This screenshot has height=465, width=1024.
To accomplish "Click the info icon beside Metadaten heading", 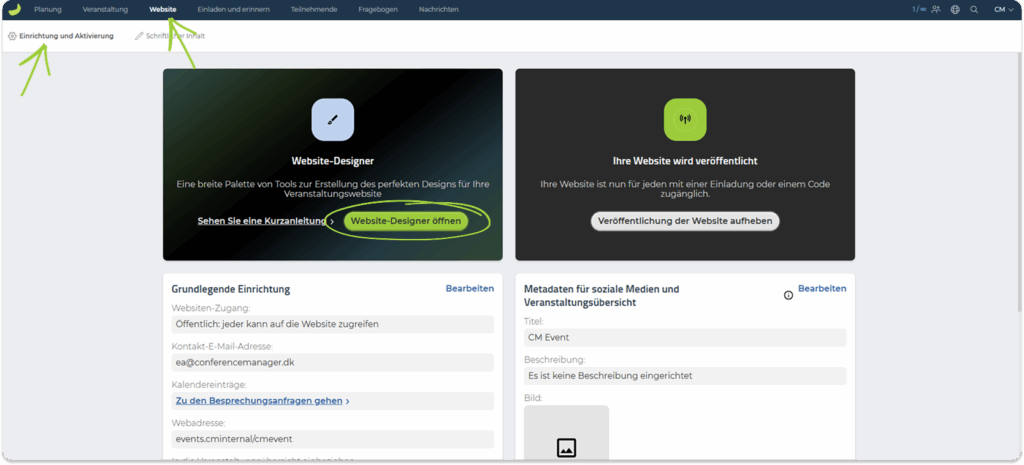I will [788, 295].
